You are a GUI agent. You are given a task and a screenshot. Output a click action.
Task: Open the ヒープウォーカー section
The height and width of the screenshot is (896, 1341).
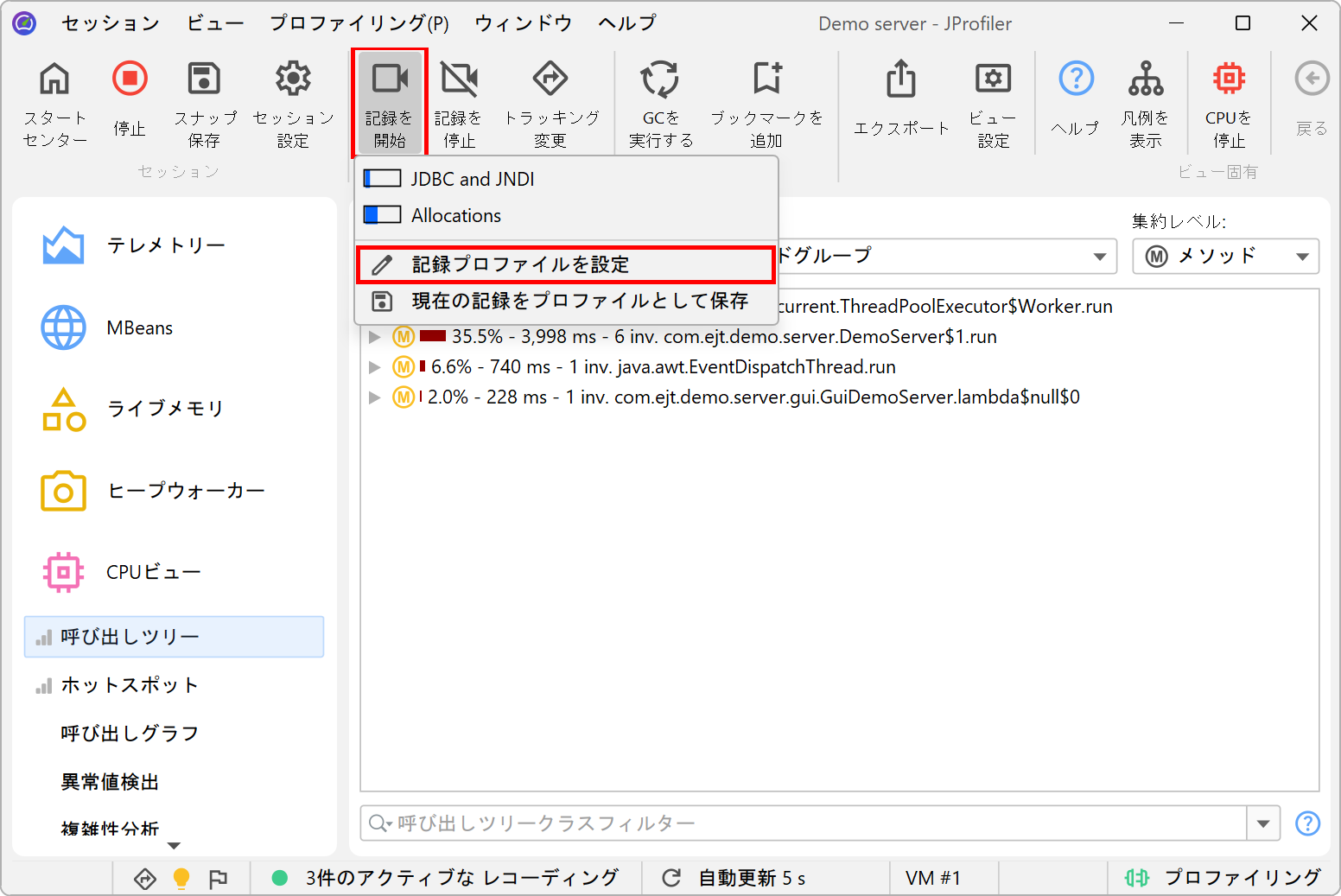(185, 491)
